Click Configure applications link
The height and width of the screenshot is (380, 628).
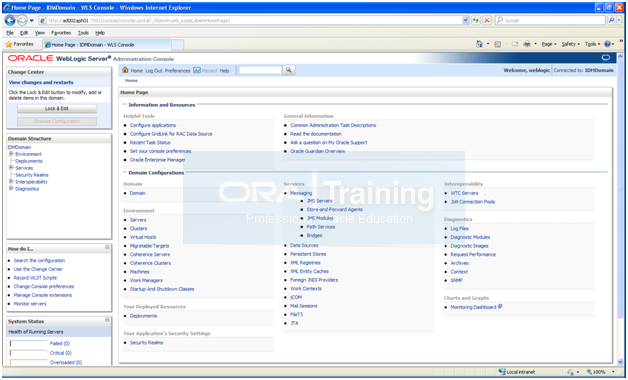coord(153,125)
